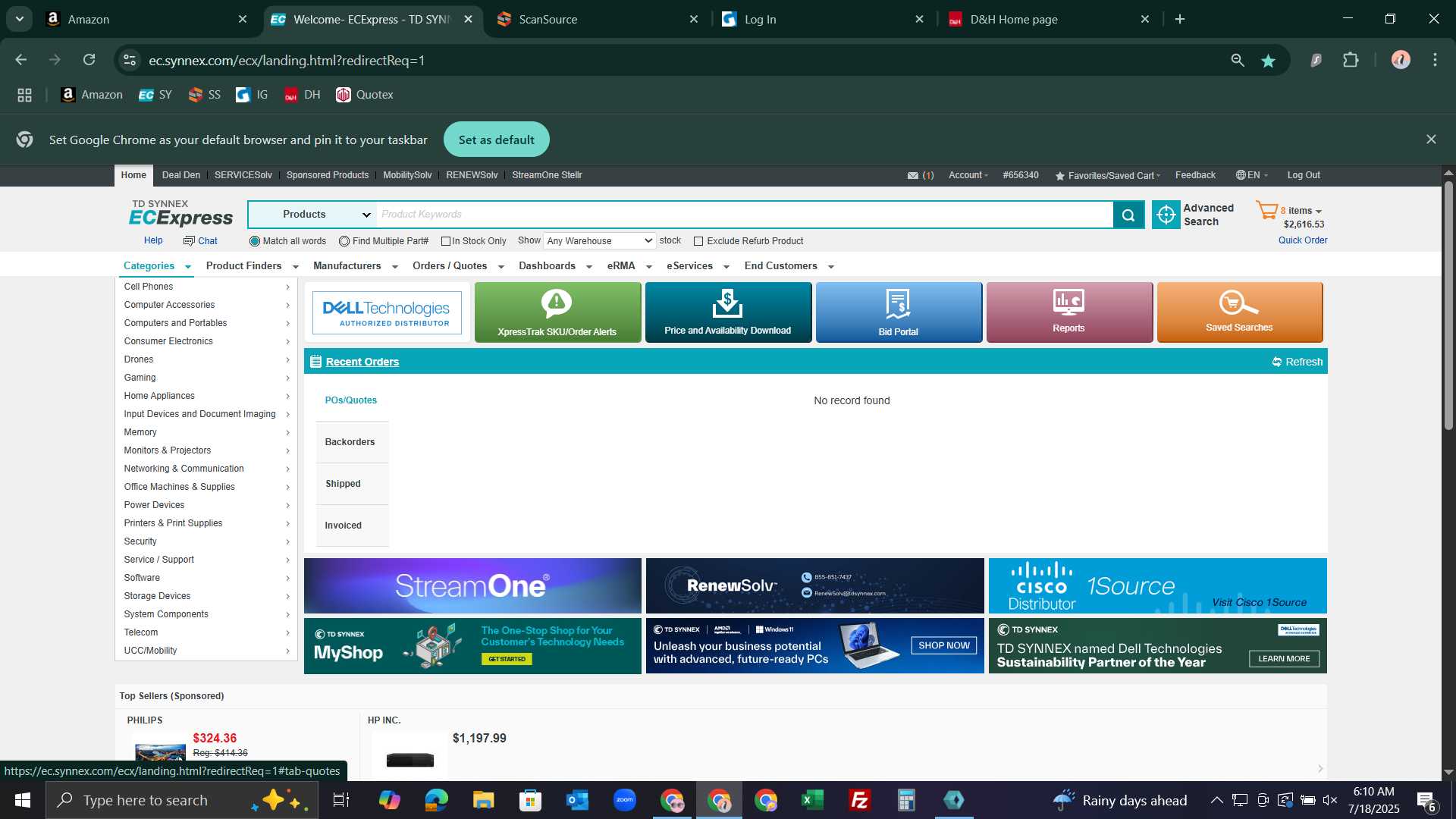The height and width of the screenshot is (819, 1456).
Task: Open the Product Finders menu
Action: 252,266
